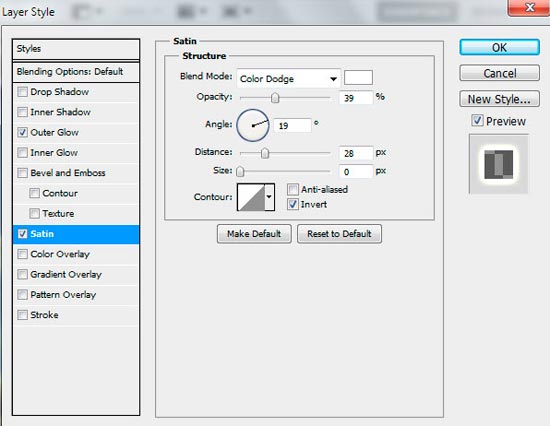This screenshot has height=426, width=550.
Task: Click the white Satin color swatch
Action: click(x=358, y=78)
